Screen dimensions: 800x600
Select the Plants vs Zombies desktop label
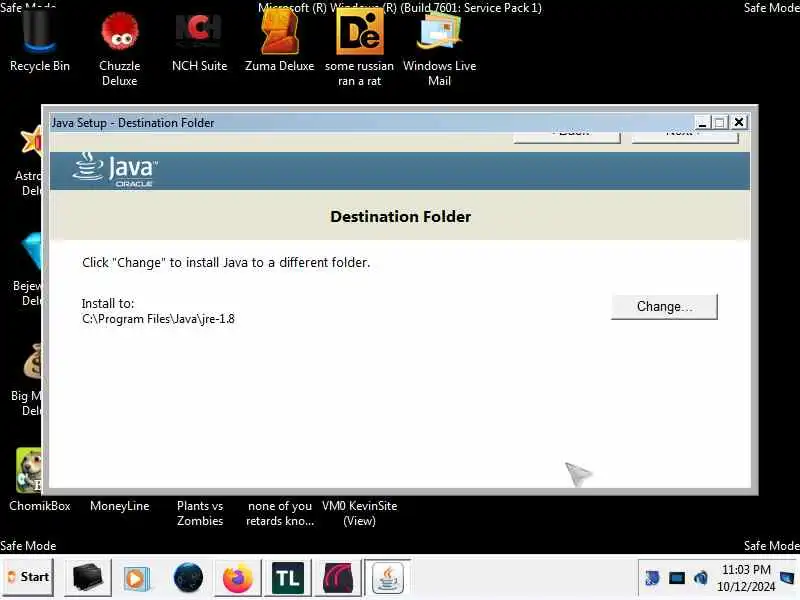tap(200, 513)
